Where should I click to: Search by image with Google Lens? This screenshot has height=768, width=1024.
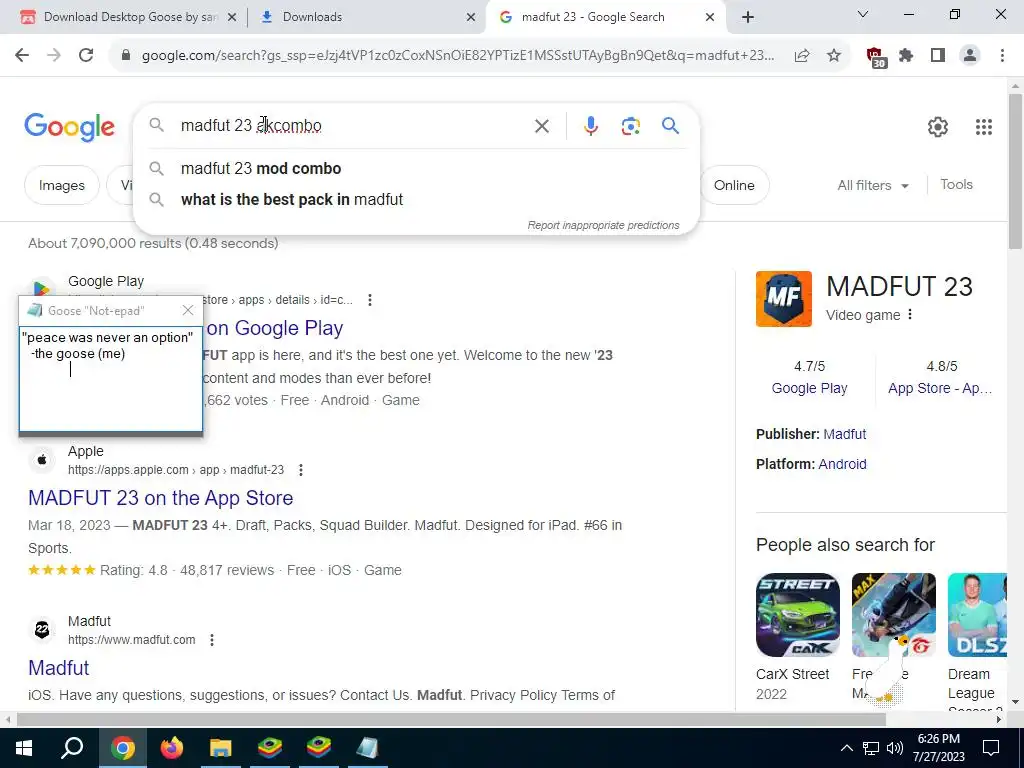coord(630,126)
